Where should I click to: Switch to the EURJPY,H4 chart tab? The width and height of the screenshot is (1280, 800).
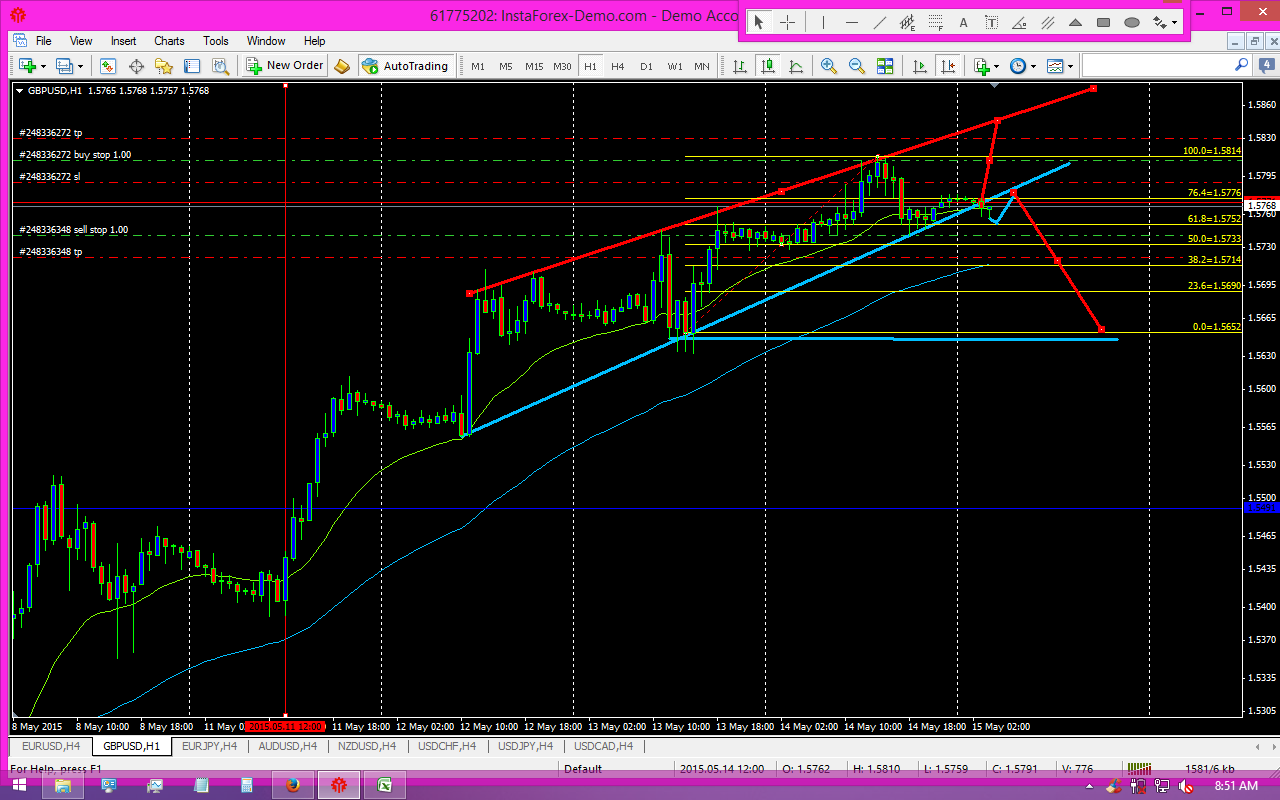click(210, 746)
